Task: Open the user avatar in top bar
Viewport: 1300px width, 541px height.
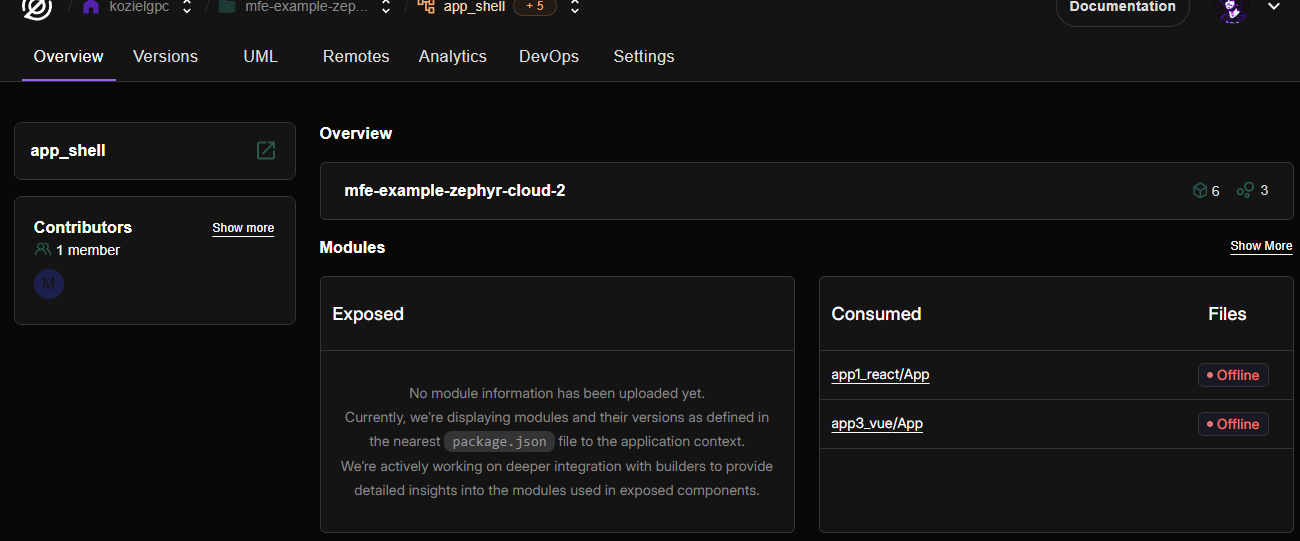Action: tap(1233, 8)
